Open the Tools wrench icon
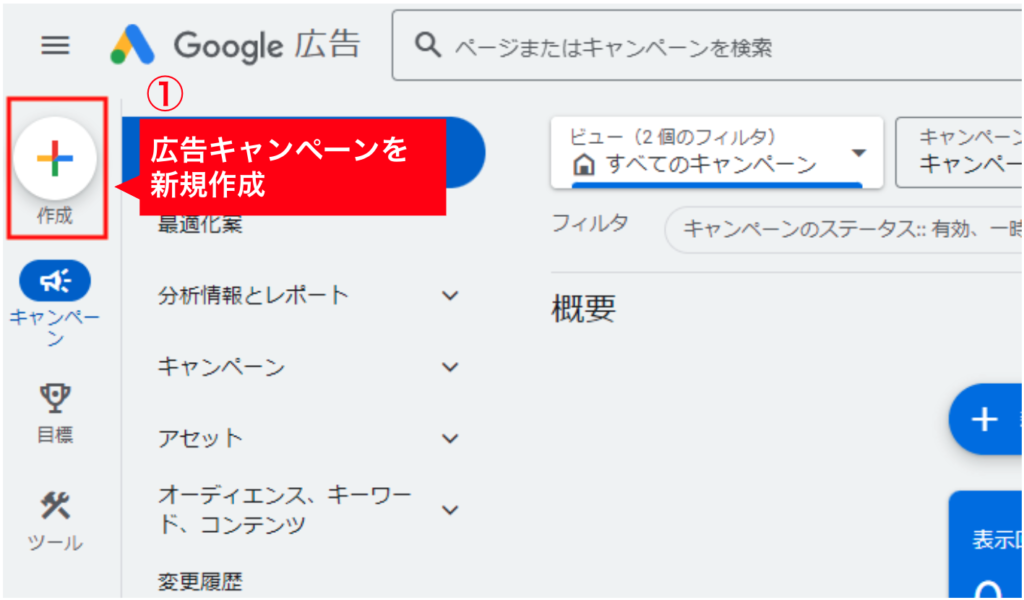The image size is (1024, 600). pos(55,507)
